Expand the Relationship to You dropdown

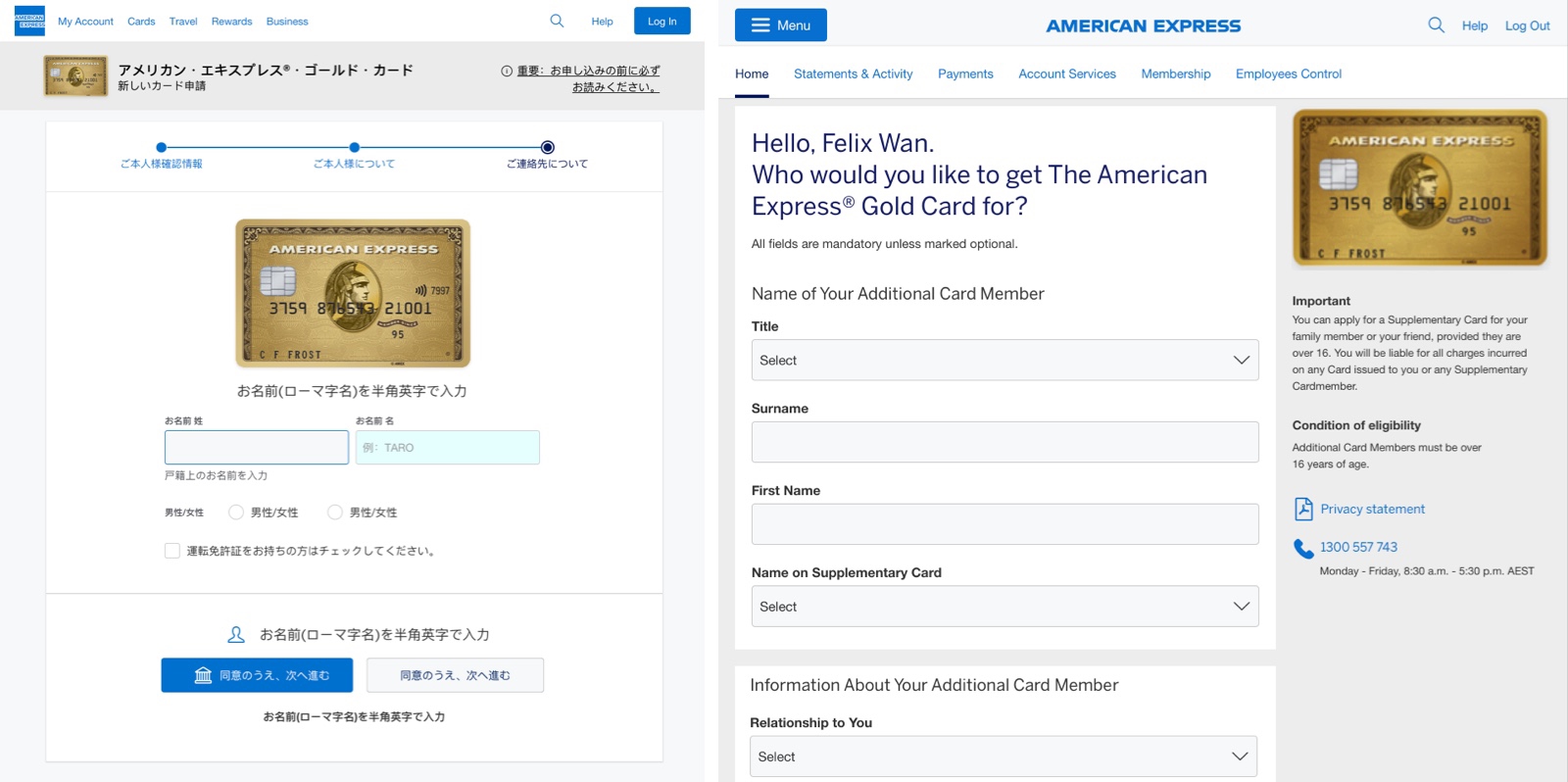point(1004,757)
